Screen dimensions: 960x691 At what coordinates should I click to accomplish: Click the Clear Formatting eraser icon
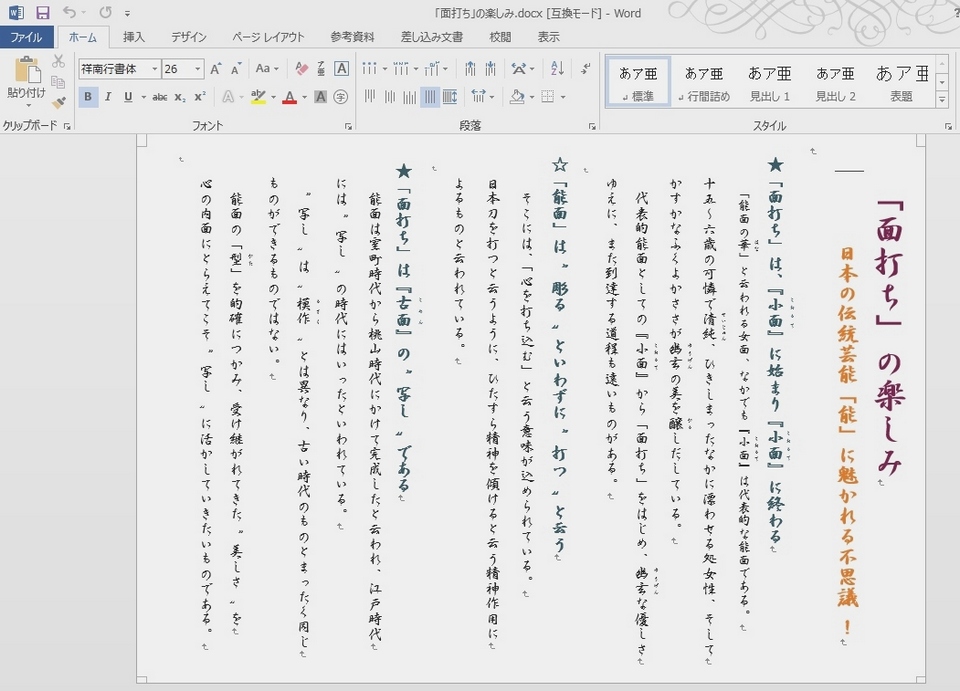click(301, 69)
